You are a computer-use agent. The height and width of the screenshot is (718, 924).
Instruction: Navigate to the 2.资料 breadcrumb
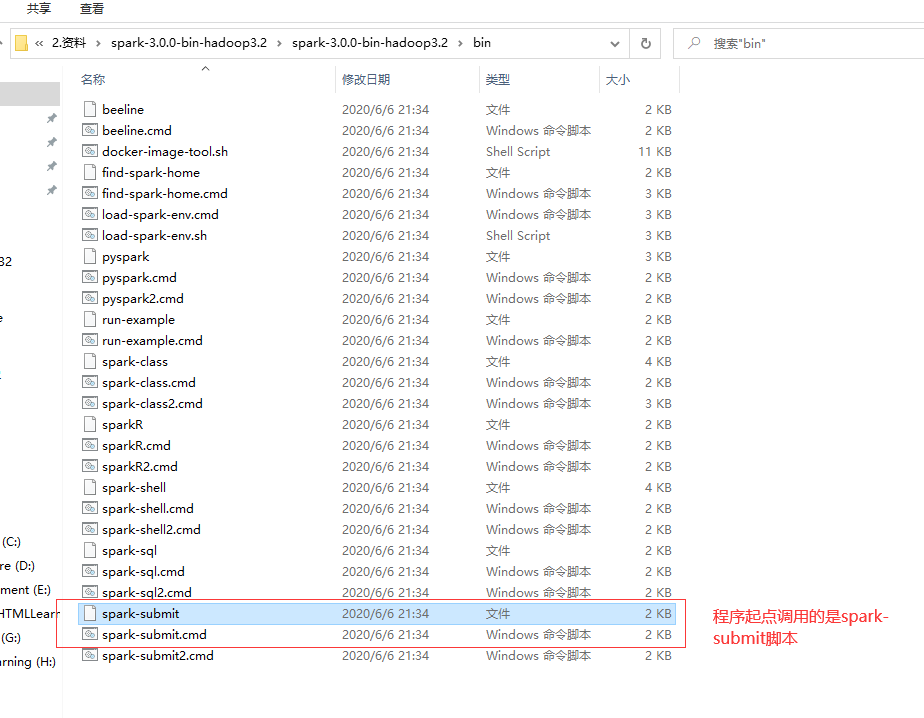click(68, 43)
